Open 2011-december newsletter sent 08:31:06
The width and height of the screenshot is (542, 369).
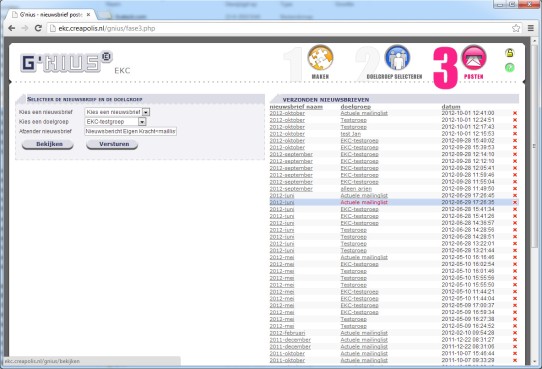pyautogui.click(x=290, y=347)
